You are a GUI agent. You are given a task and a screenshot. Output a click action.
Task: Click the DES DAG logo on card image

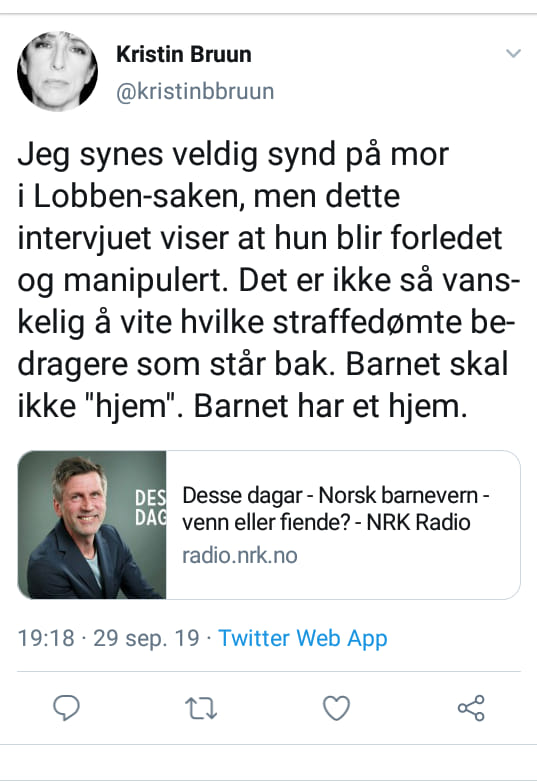(150, 508)
